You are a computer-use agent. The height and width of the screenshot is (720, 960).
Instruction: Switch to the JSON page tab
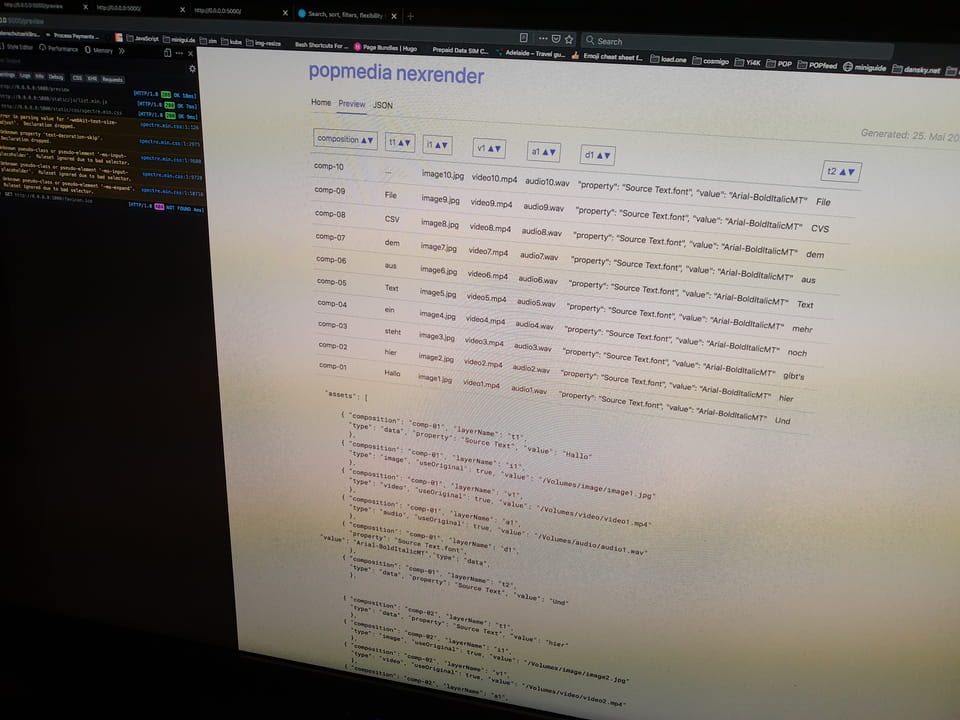click(x=383, y=105)
